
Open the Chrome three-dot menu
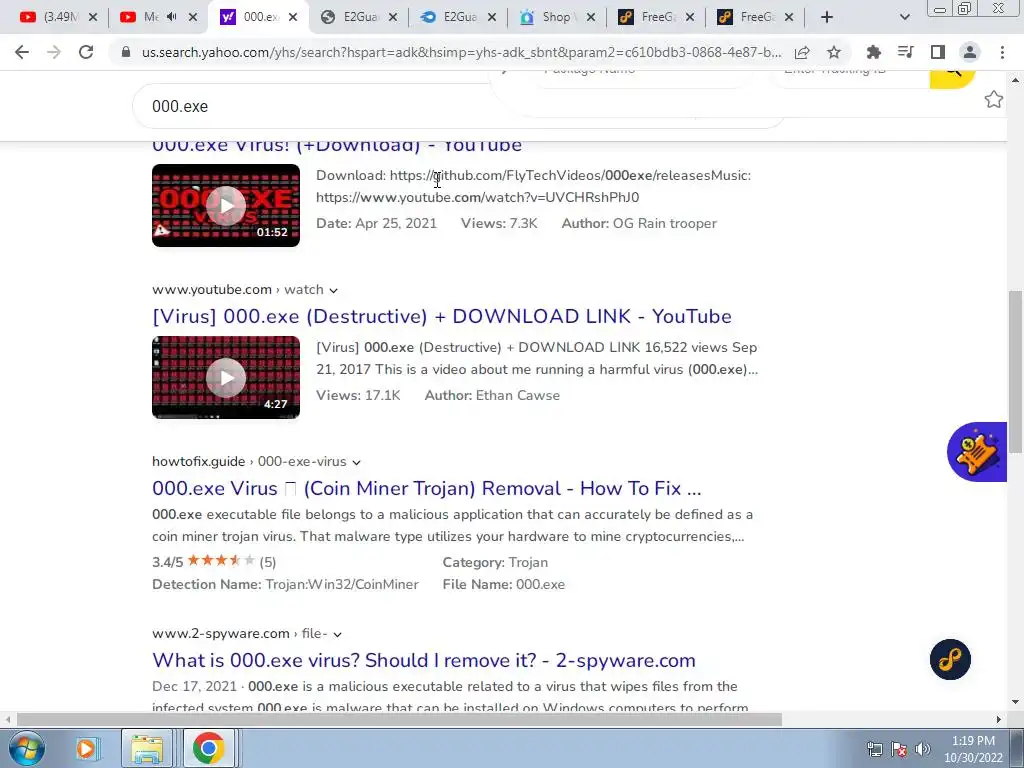coord(1002,52)
